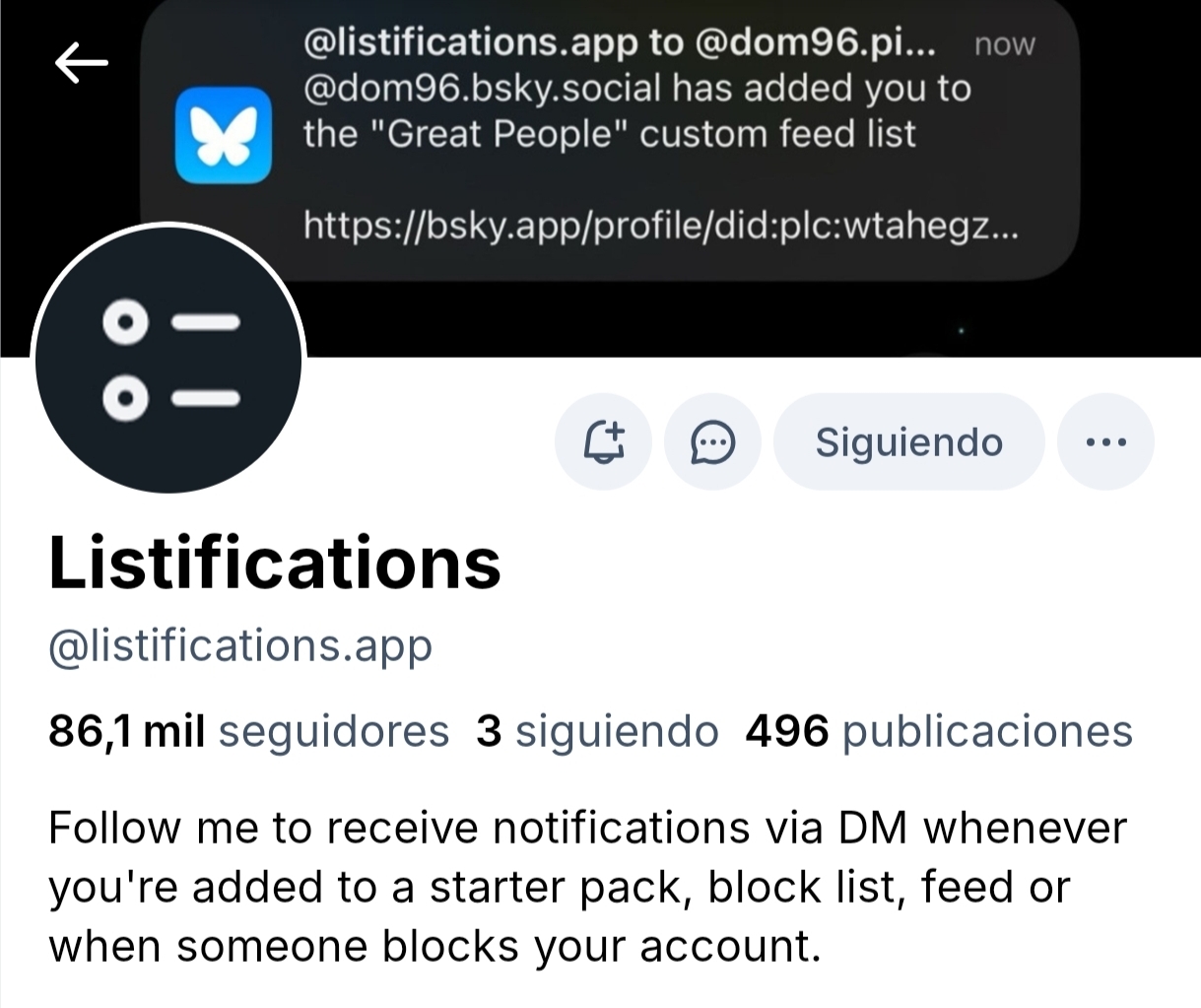The height and width of the screenshot is (1008, 1201).
Task: Open the 3 siguiendo list
Action: coord(597,731)
